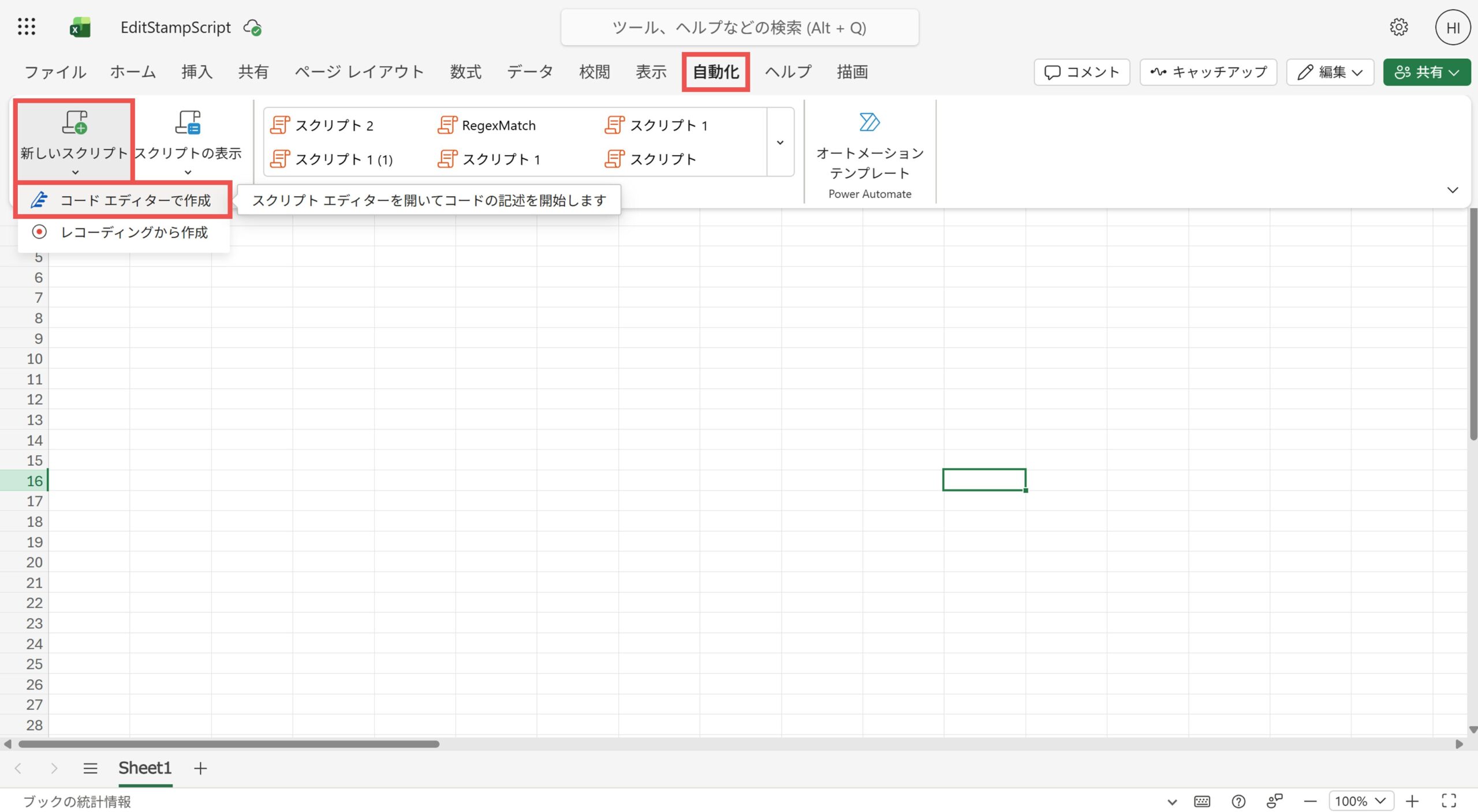The image size is (1478, 812).
Task: Select the Sheet1 tab
Action: pos(144,768)
